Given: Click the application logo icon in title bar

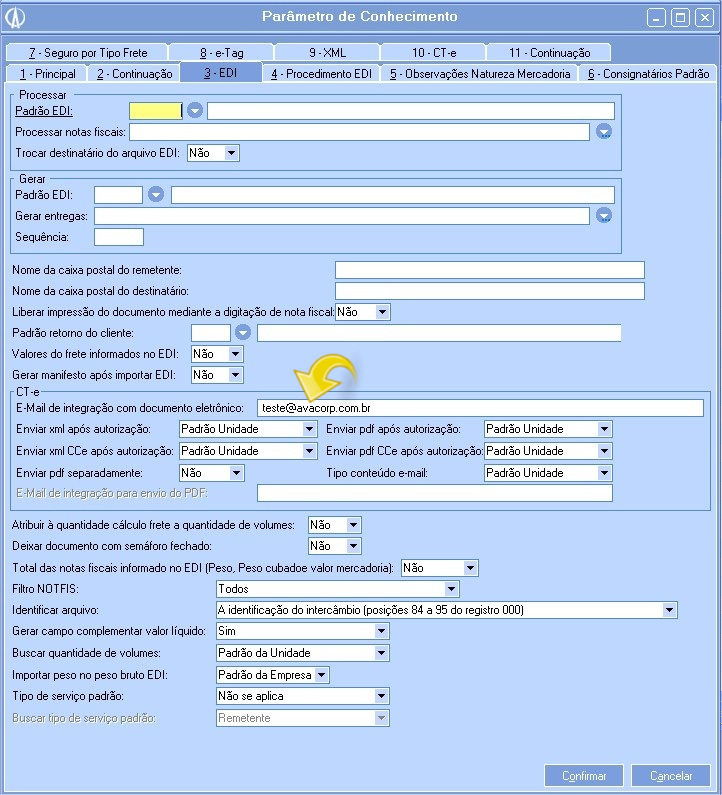Looking at the screenshot, I should 17,17.
